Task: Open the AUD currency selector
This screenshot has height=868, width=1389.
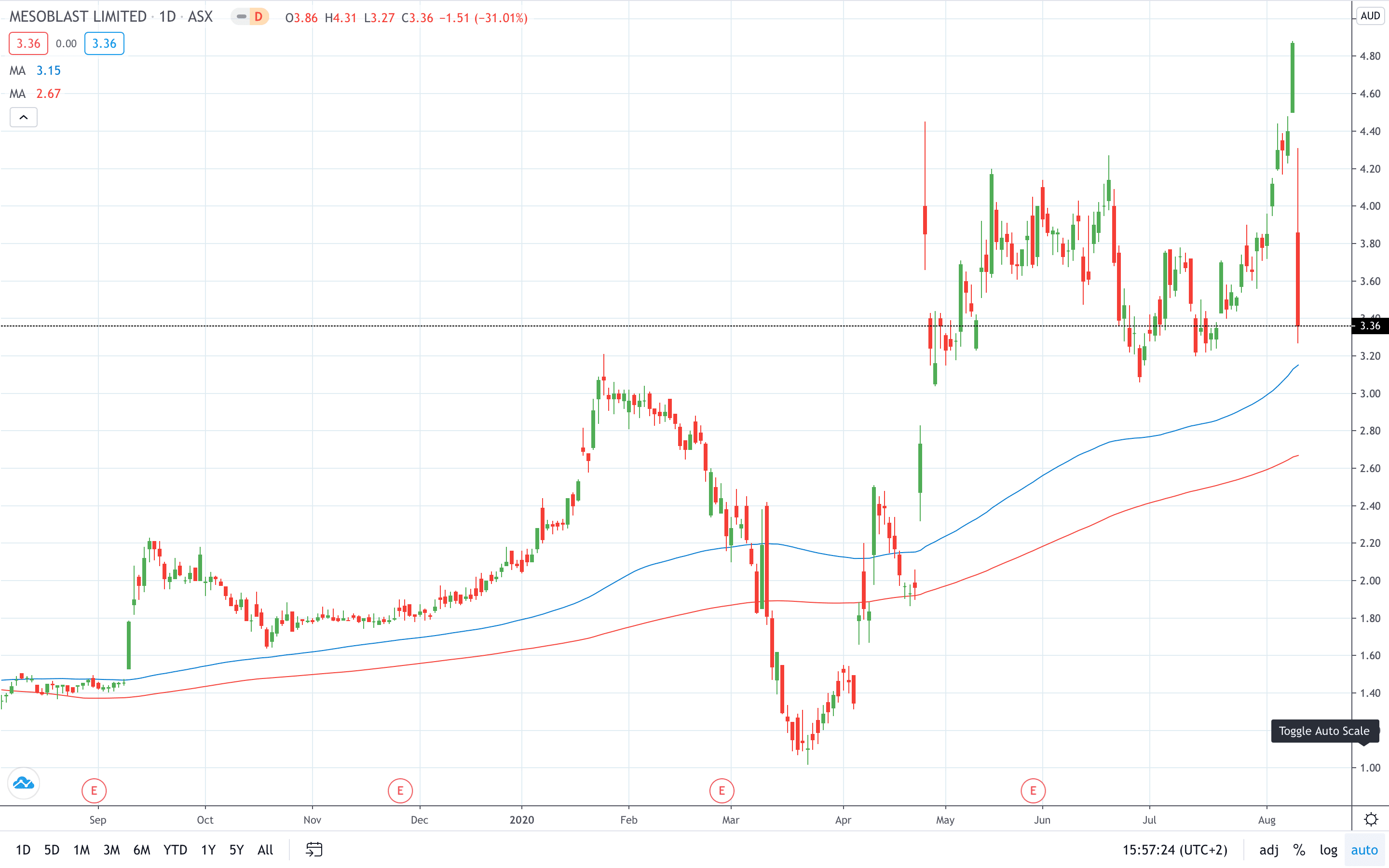Action: point(1370,16)
